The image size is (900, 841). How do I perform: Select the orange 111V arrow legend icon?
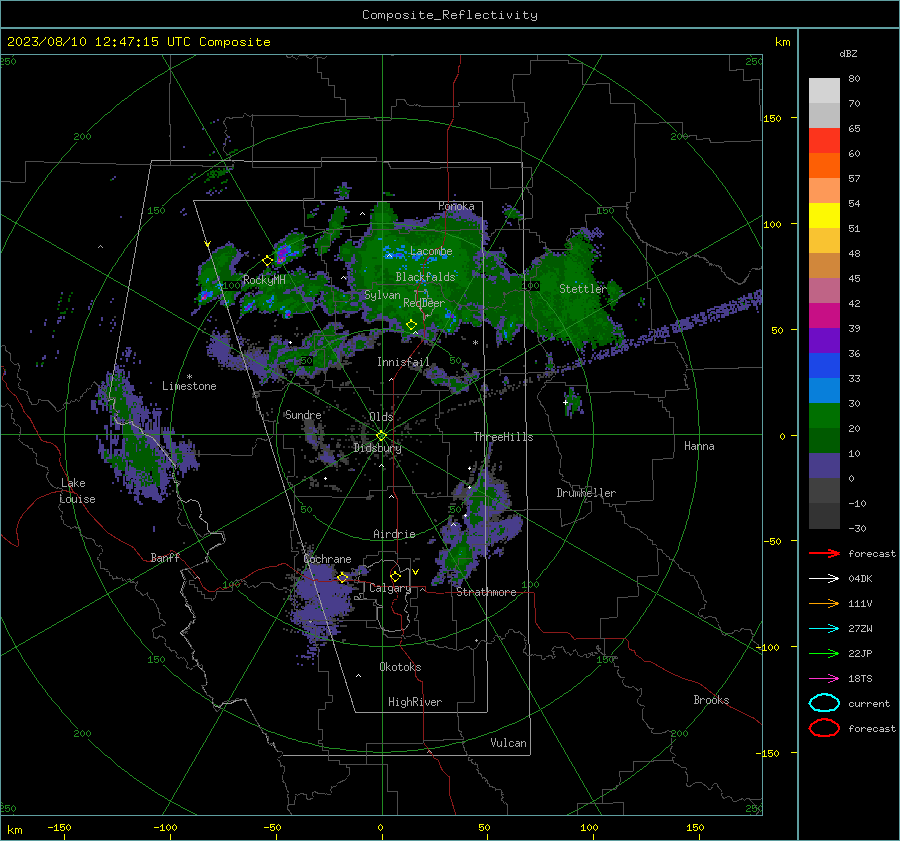click(x=824, y=603)
